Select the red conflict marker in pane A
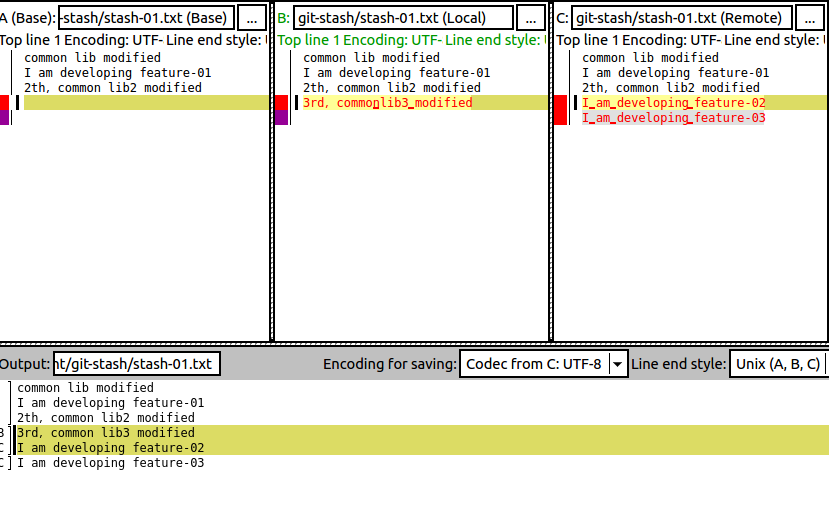Screen dimensions: 829x510 click(5, 103)
